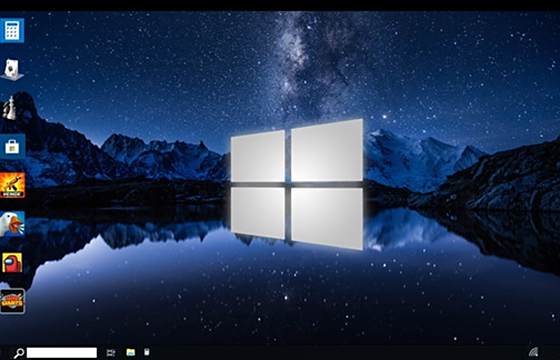Click the taskbar search magnifier icon
Image resolution: width=560 pixels, height=360 pixels.
coord(19,353)
